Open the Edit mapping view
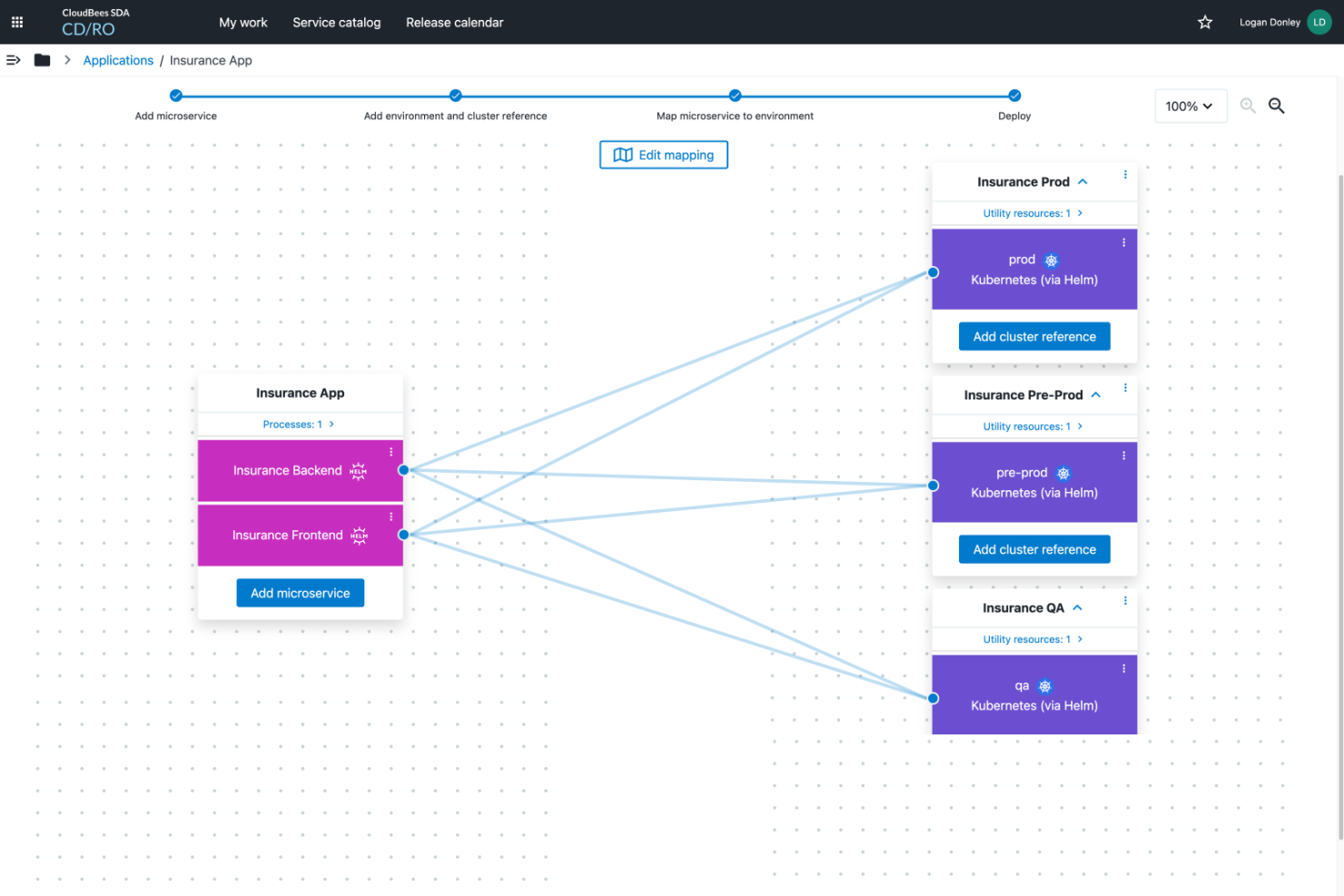1344x896 pixels. tap(663, 154)
